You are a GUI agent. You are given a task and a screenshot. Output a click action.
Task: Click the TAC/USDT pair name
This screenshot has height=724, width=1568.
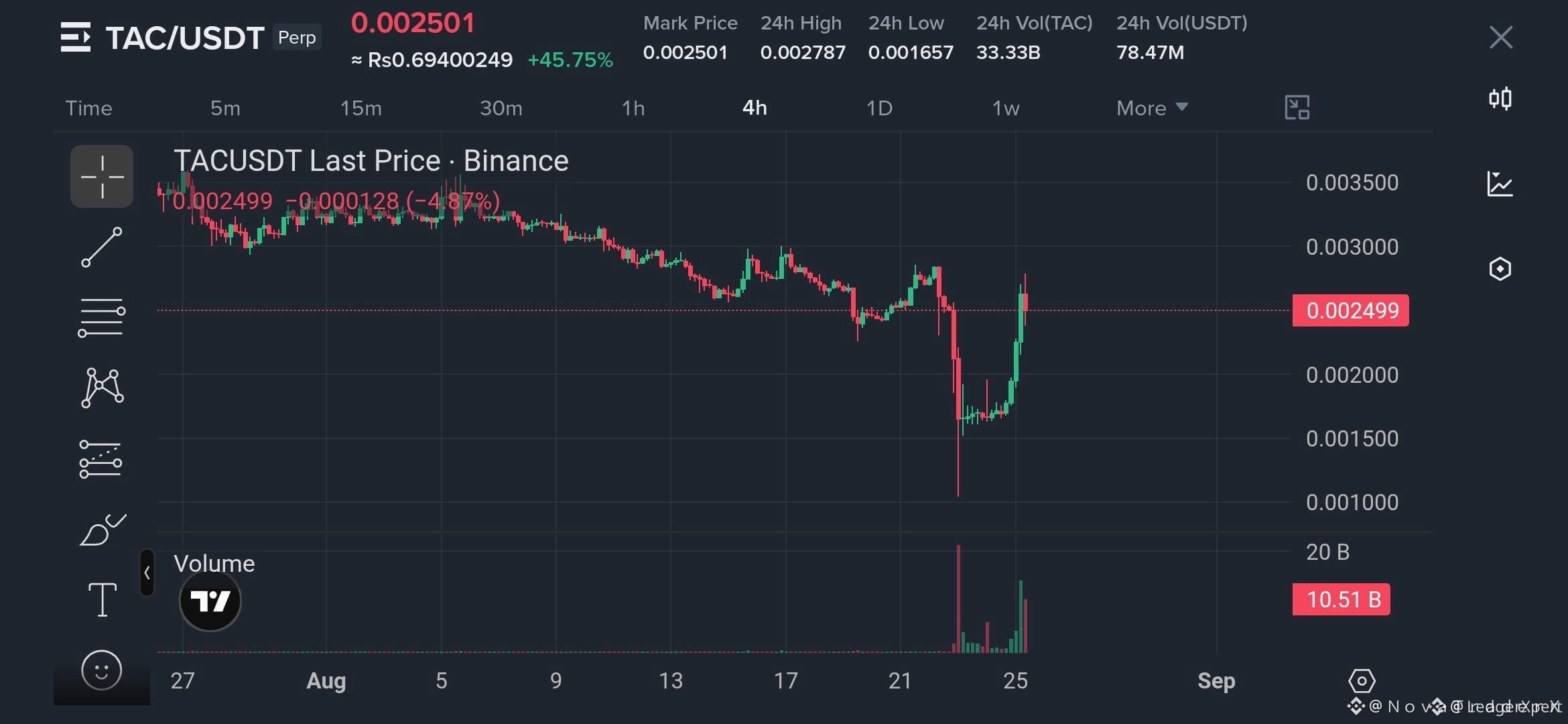point(185,38)
